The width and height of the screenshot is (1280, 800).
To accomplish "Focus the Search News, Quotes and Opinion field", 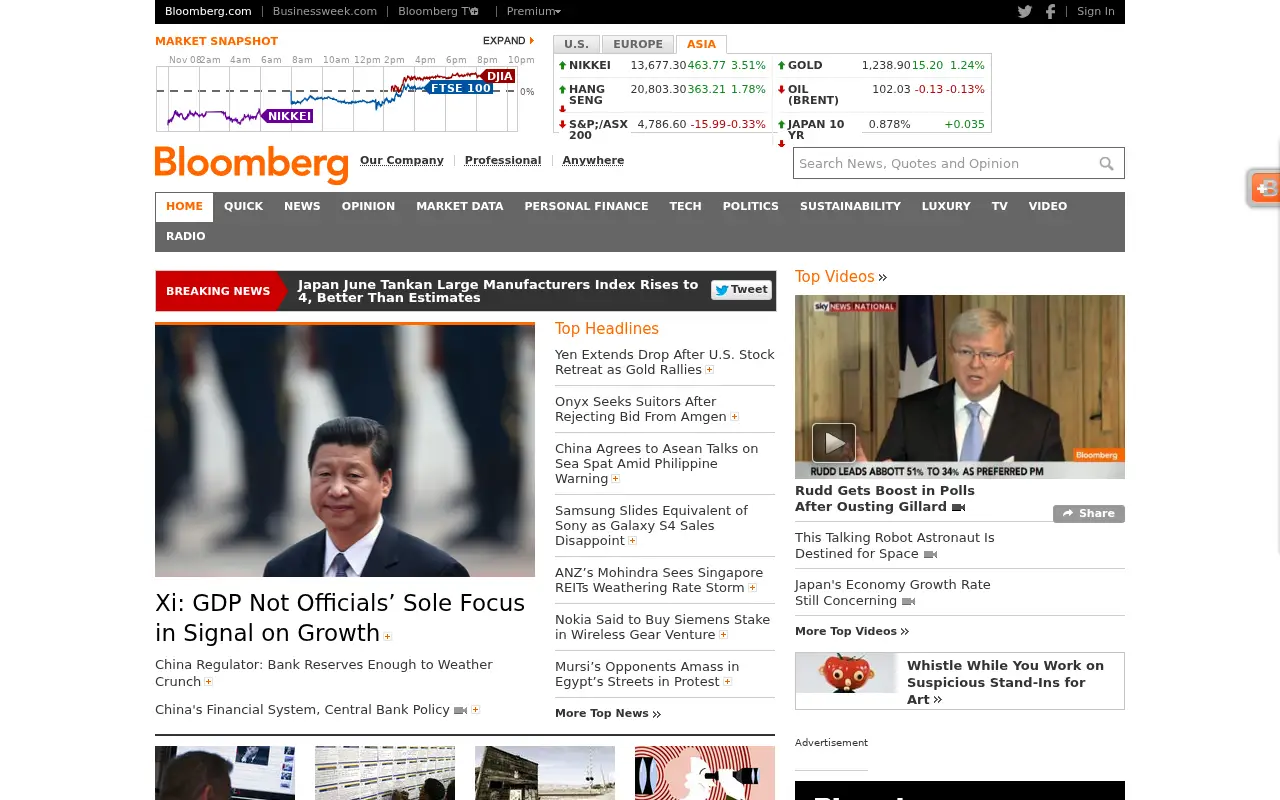I will pos(944,164).
